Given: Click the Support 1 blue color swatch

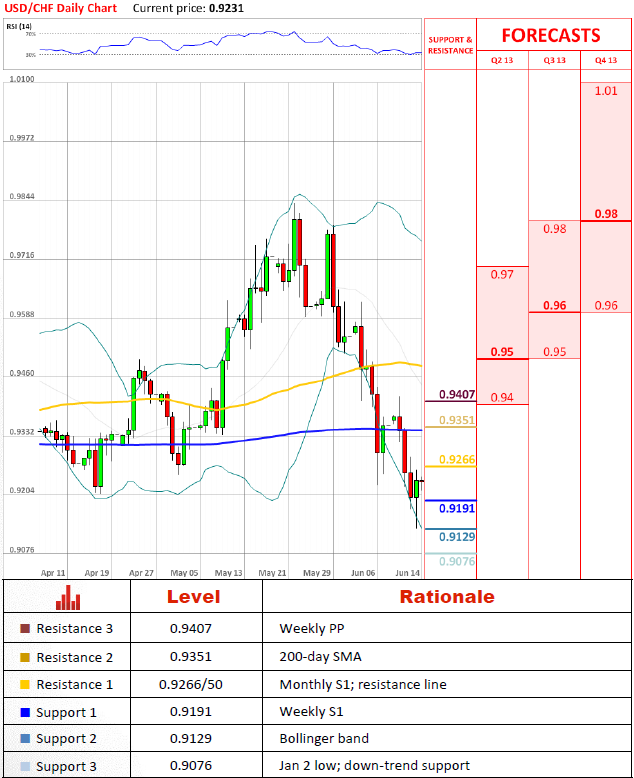Looking at the screenshot, I should pos(25,712).
